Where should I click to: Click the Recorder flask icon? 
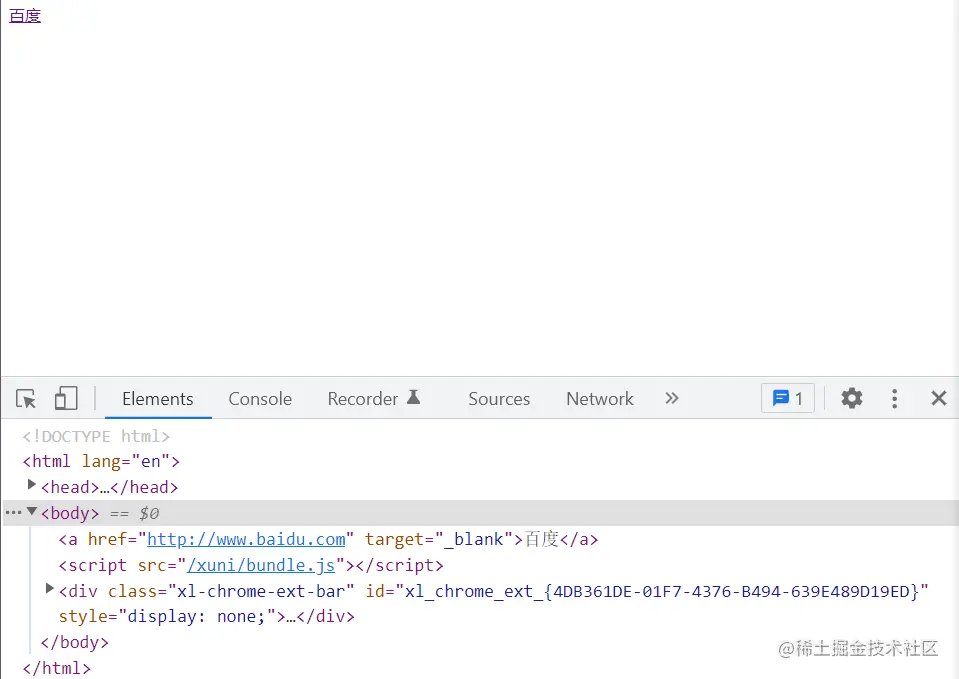click(413, 397)
